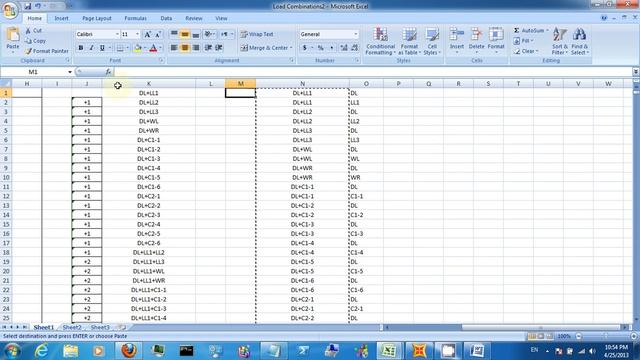This screenshot has width=640, height=360.
Task: Click the Percent Style icon
Action: coord(321,48)
